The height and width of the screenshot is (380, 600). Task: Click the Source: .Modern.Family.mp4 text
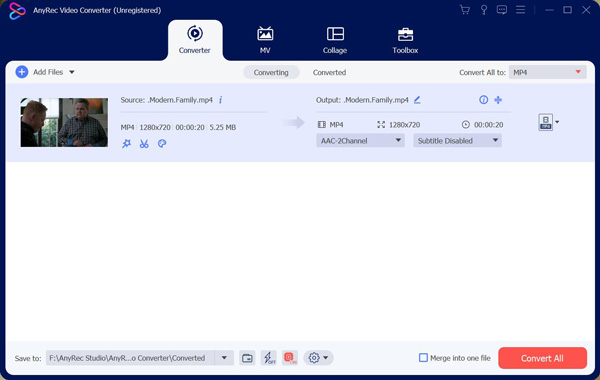pos(166,100)
